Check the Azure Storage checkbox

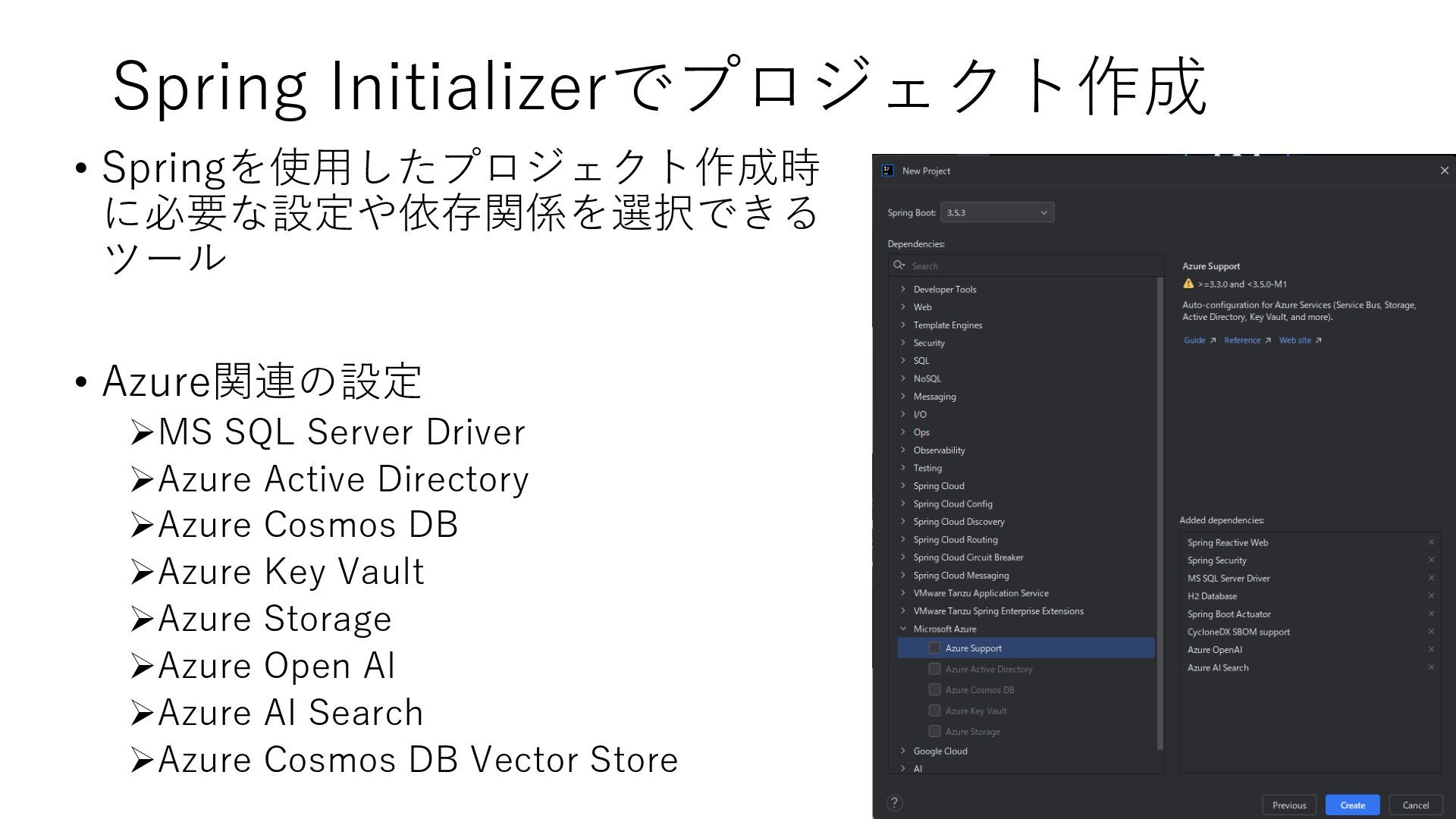pos(934,731)
